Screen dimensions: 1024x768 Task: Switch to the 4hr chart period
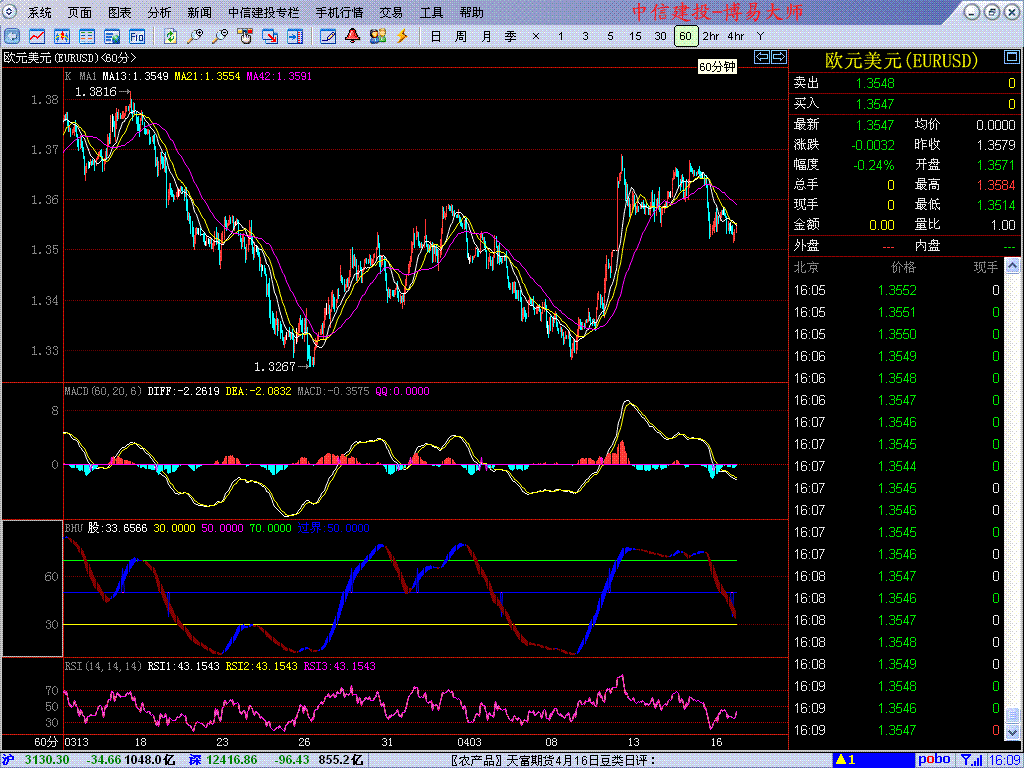coord(735,36)
